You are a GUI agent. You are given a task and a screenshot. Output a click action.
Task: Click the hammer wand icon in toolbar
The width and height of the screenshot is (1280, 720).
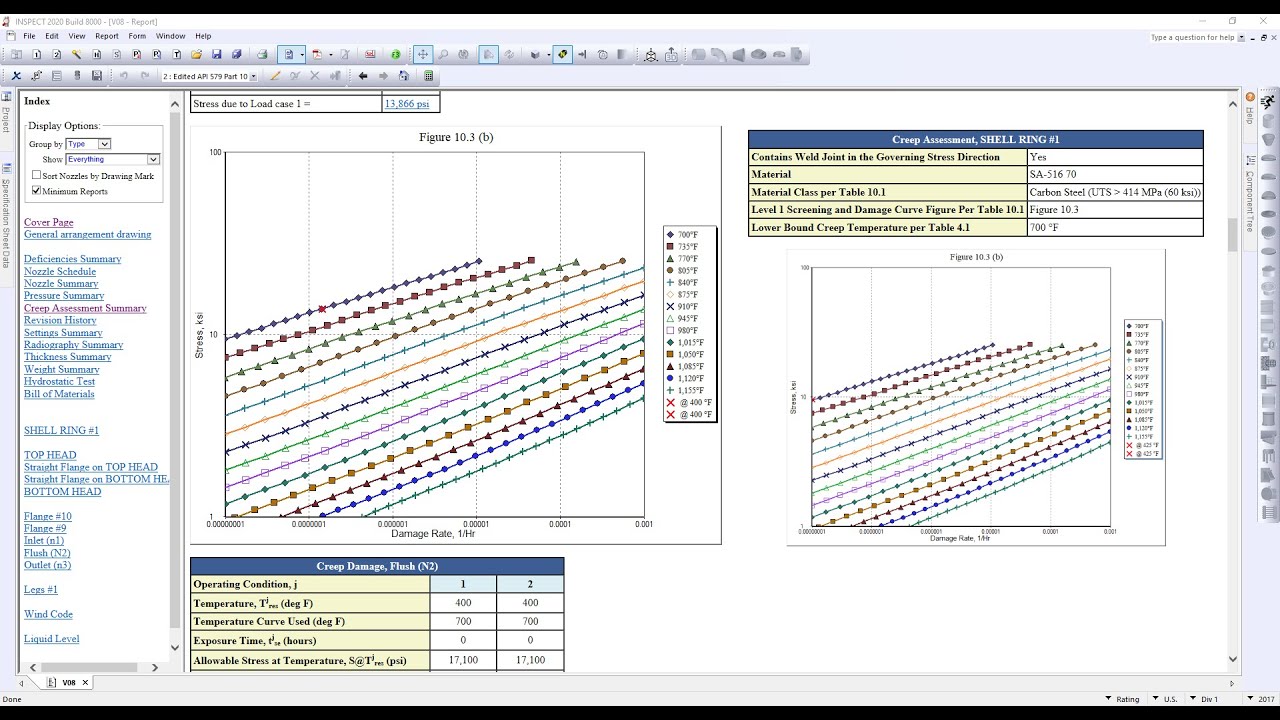(x=77, y=54)
